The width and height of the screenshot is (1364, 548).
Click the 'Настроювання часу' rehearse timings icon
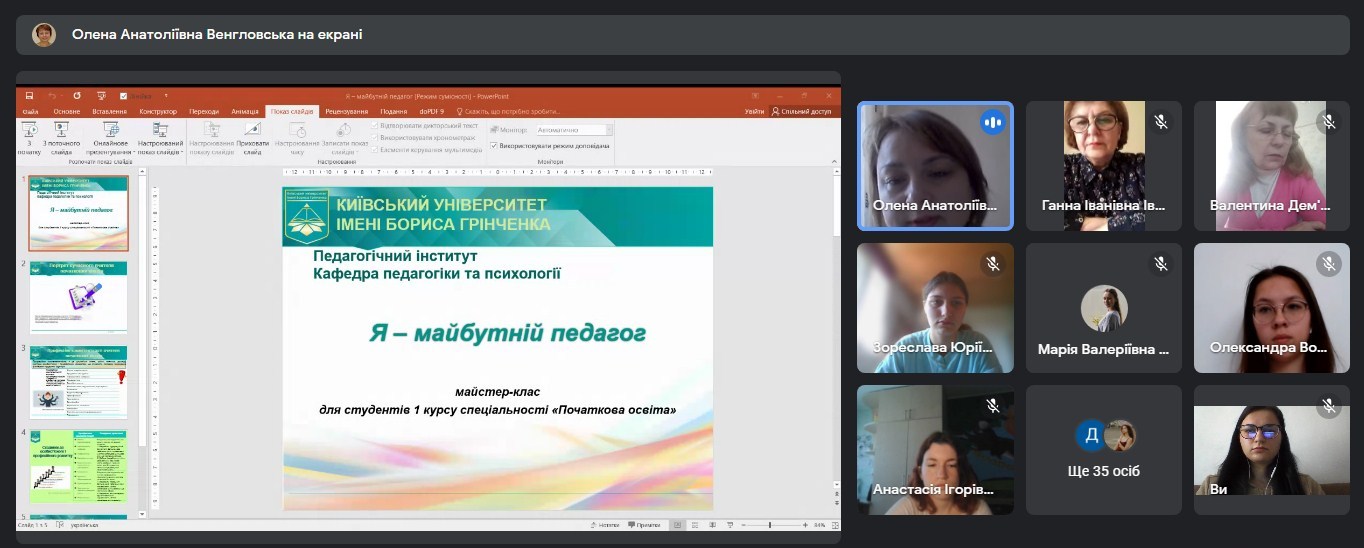tap(297, 130)
